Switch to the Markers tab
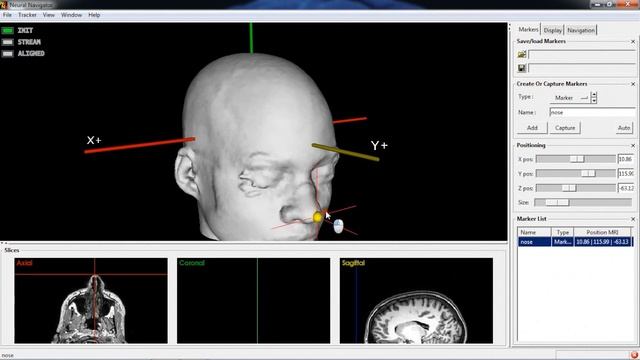 click(528, 30)
